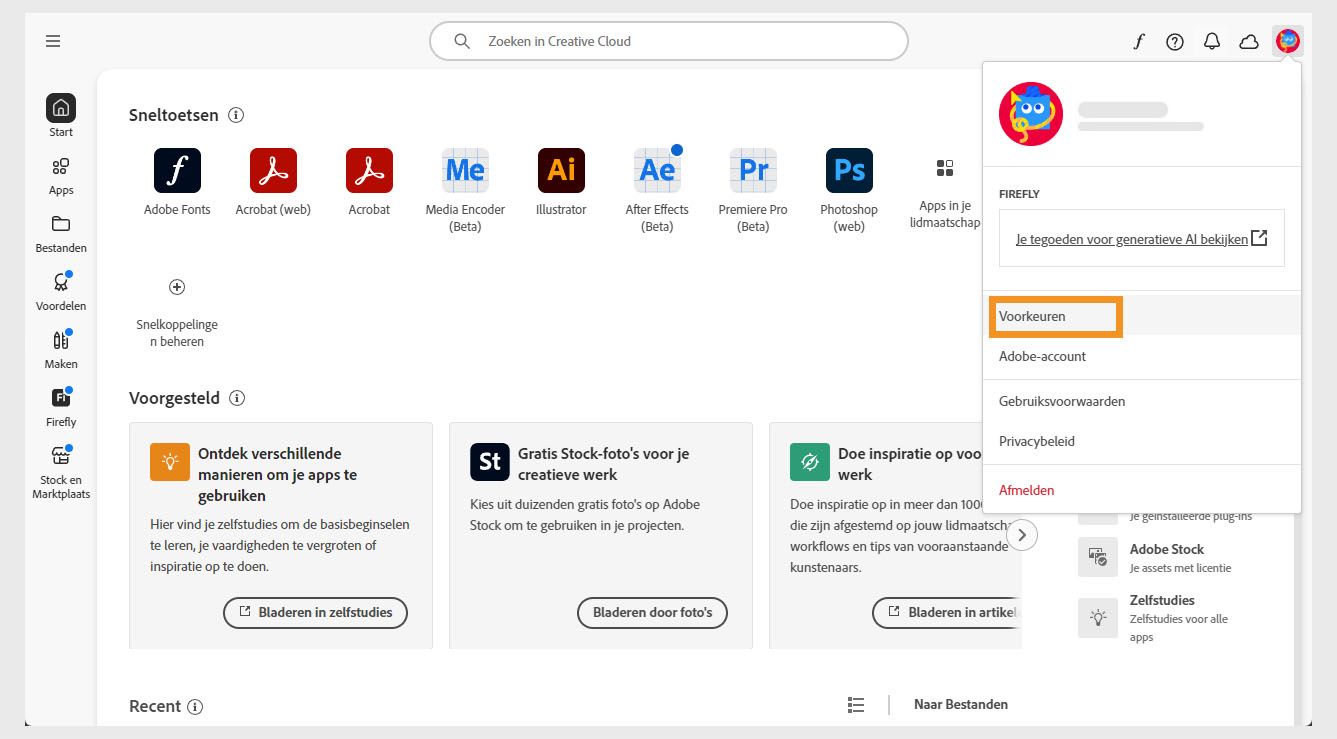This screenshot has width=1337, height=739.
Task: Open Apps in the sidebar
Action: 61,175
